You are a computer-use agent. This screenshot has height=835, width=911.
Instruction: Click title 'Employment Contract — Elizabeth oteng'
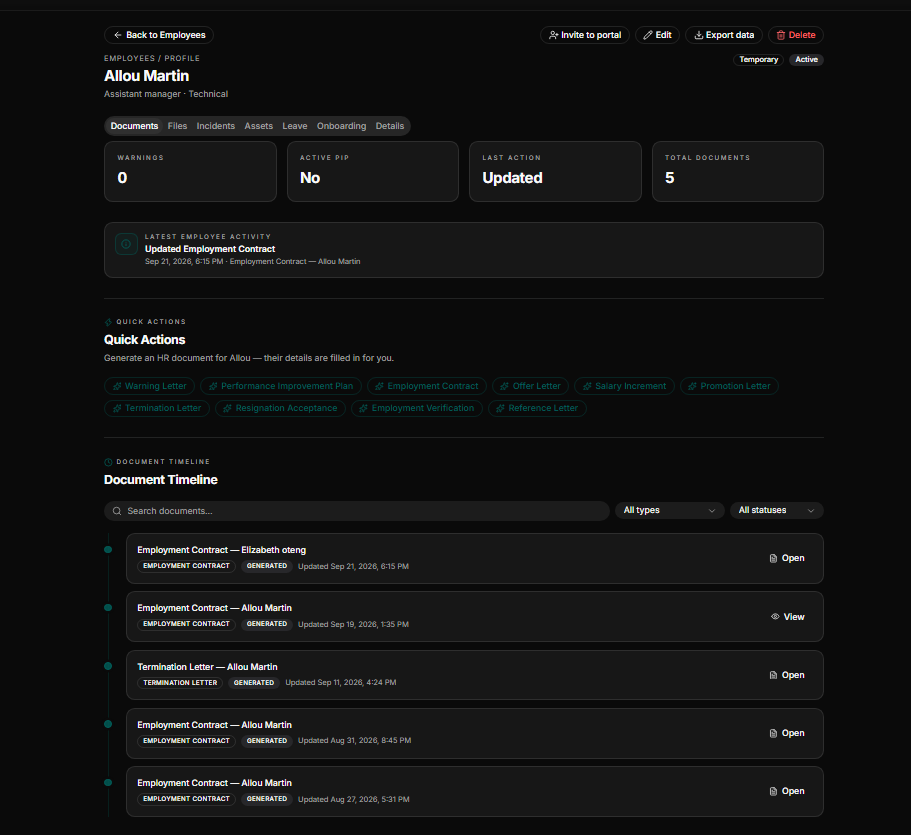click(x=221, y=550)
